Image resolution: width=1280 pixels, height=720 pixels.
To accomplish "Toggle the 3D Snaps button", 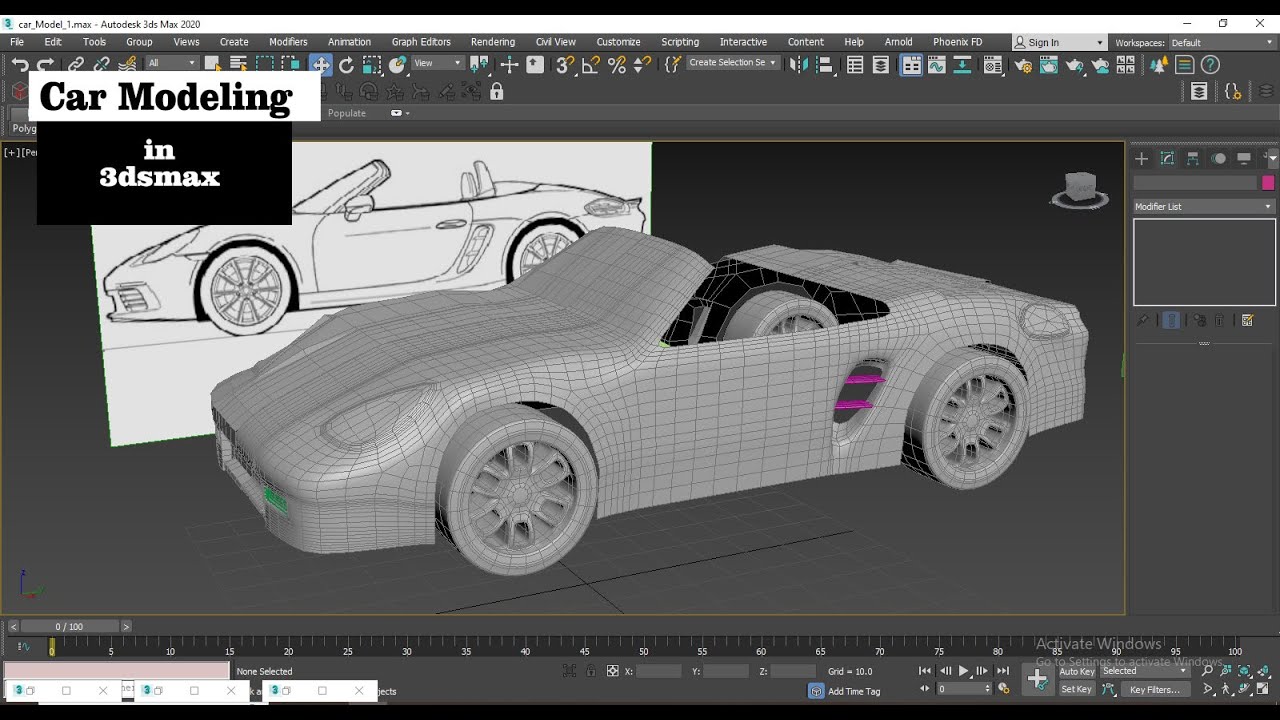I will pos(565,65).
